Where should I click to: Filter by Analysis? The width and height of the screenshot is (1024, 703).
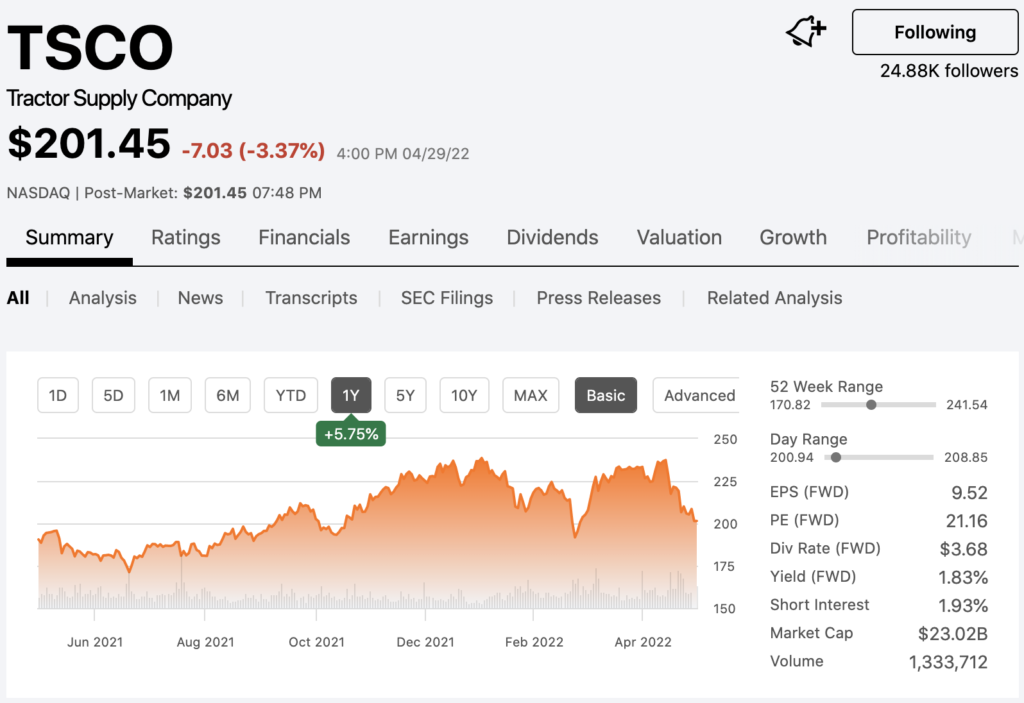point(103,298)
